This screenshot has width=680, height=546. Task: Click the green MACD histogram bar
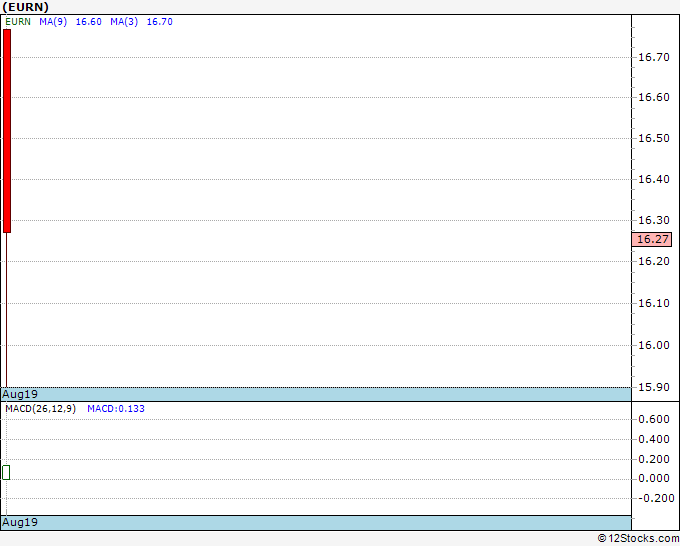point(6,472)
